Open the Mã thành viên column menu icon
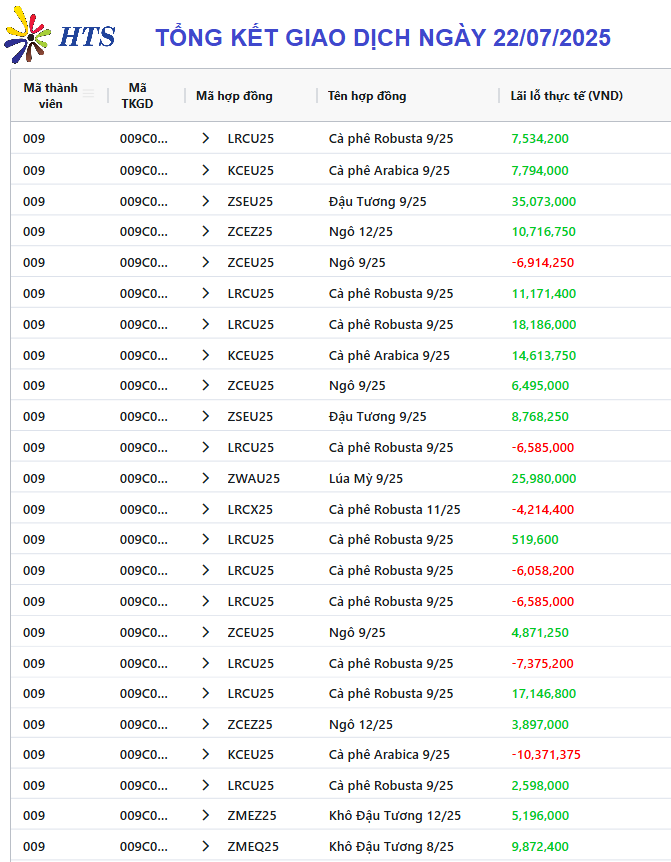This screenshot has width=671, height=862. coord(88,94)
